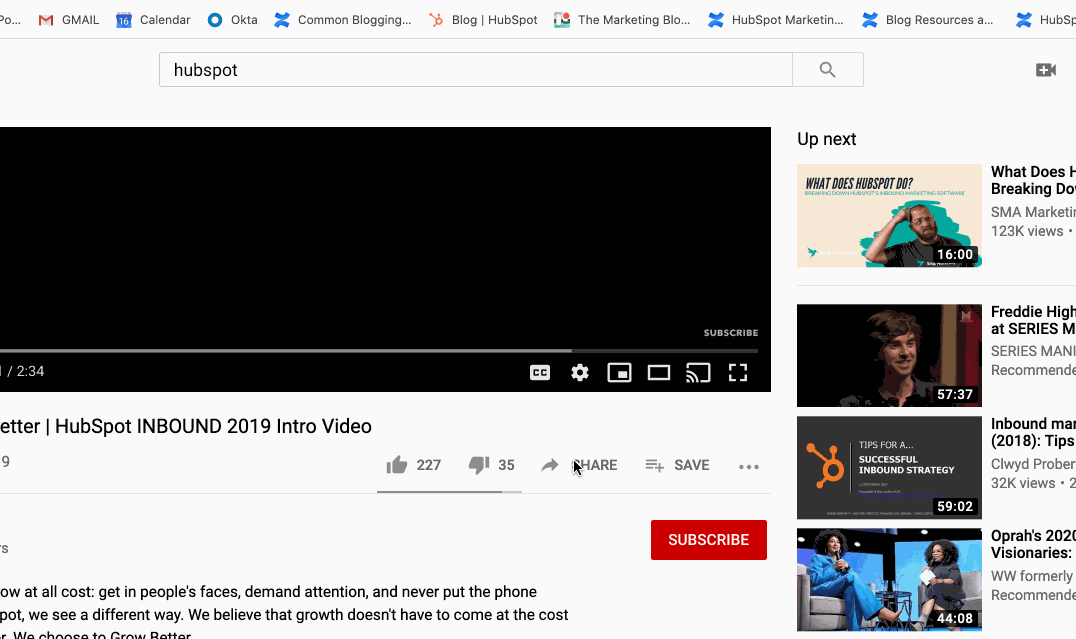
Task: Click Clwyd Prober channel name
Action: click(x=1033, y=464)
